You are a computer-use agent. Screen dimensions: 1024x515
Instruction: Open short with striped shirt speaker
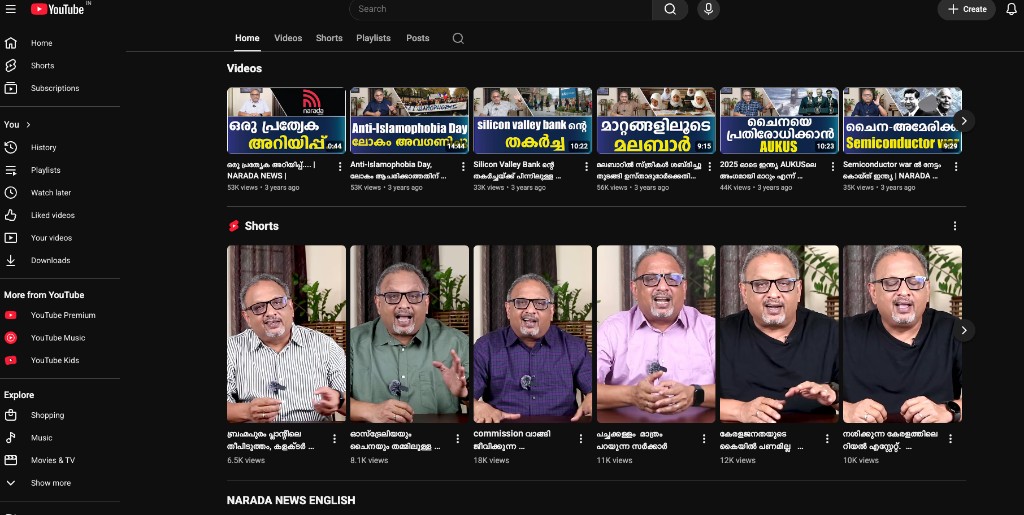point(286,334)
